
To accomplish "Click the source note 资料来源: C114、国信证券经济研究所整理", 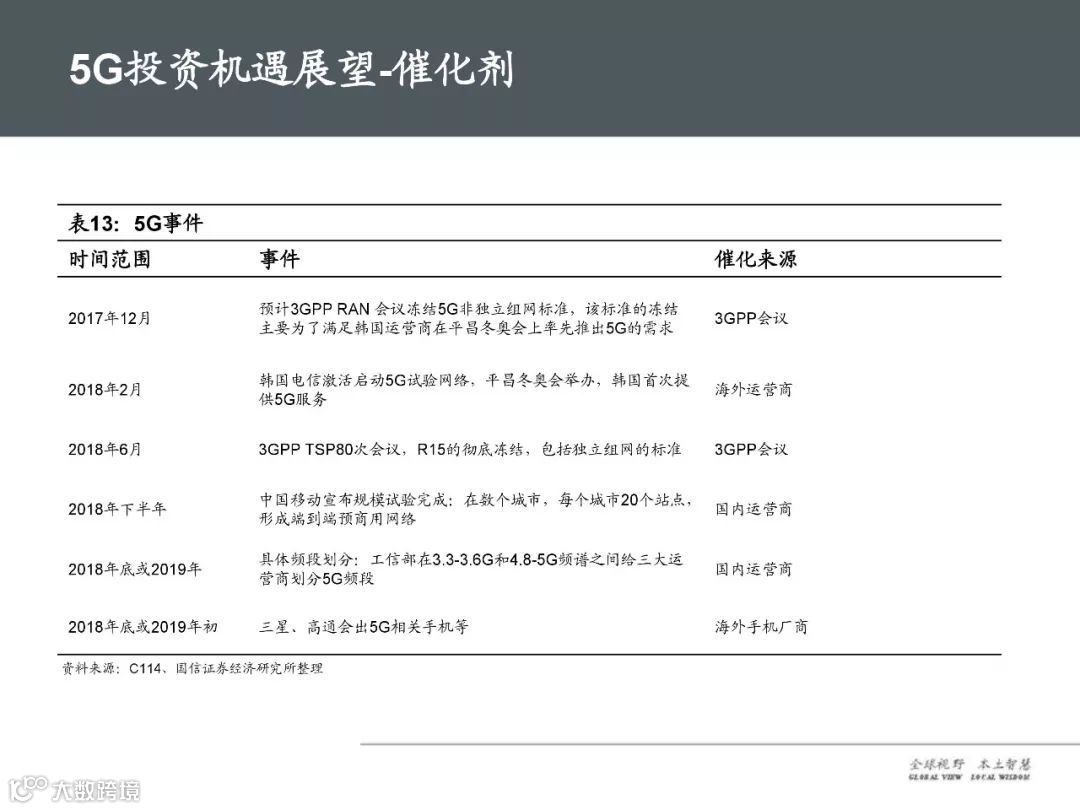I will (192, 668).
